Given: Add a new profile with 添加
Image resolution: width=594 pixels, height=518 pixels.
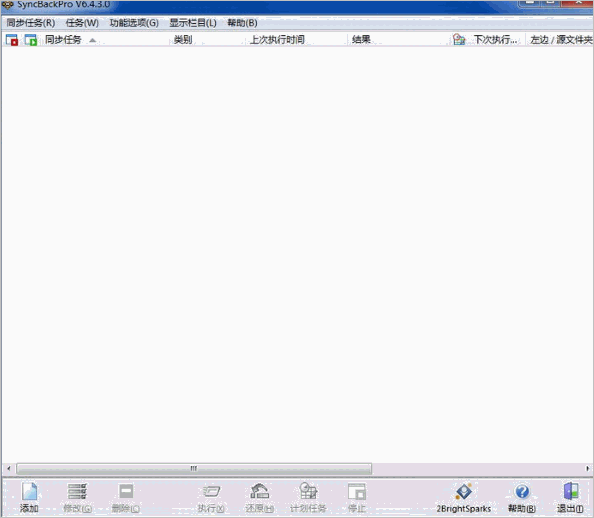Looking at the screenshot, I should pos(29,498).
